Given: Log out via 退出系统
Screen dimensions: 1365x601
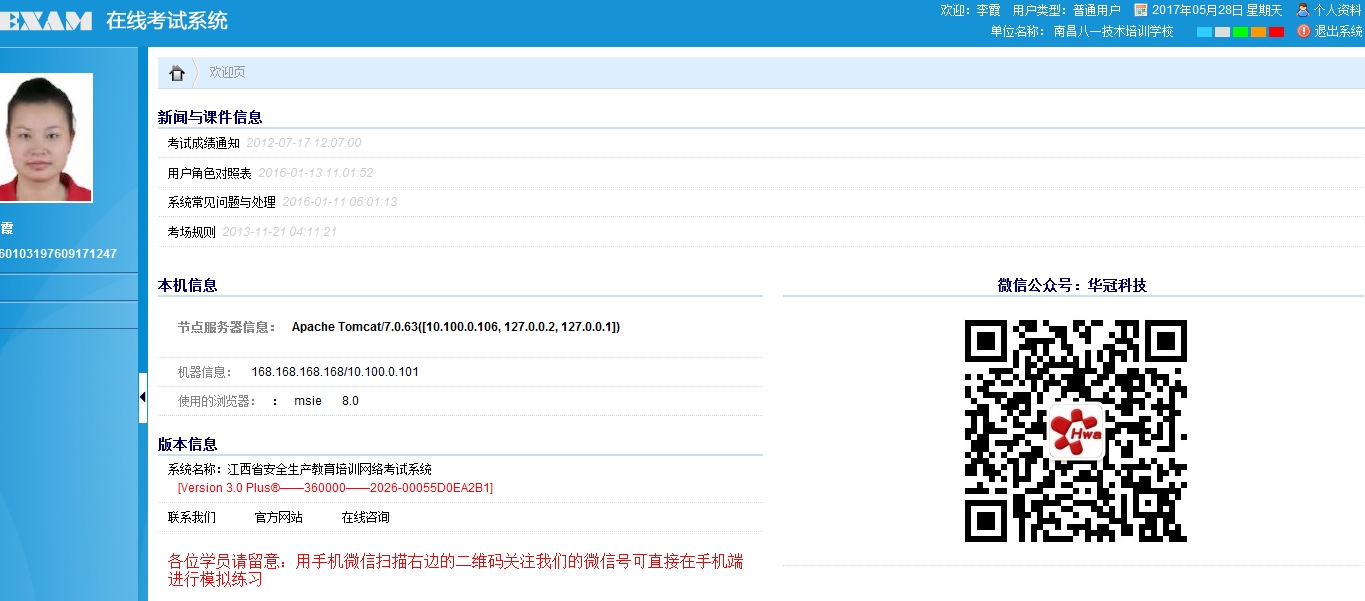Looking at the screenshot, I should (x=1338, y=31).
